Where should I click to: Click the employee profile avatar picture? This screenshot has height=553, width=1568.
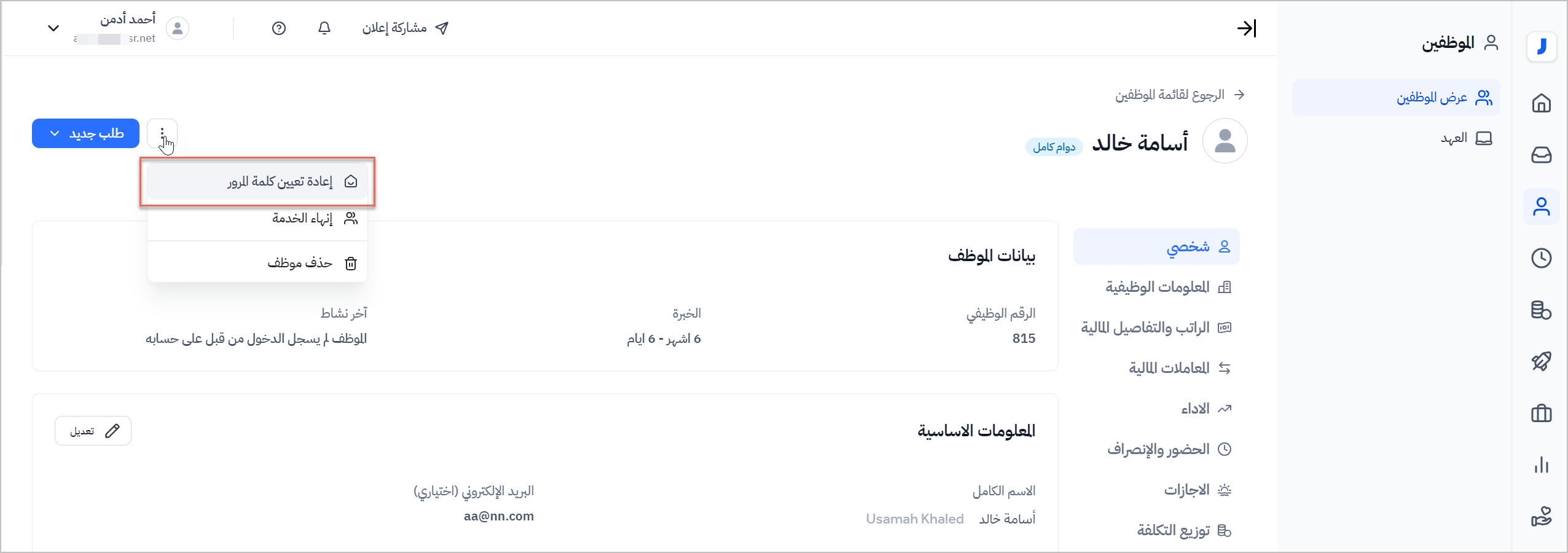point(1225,141)
